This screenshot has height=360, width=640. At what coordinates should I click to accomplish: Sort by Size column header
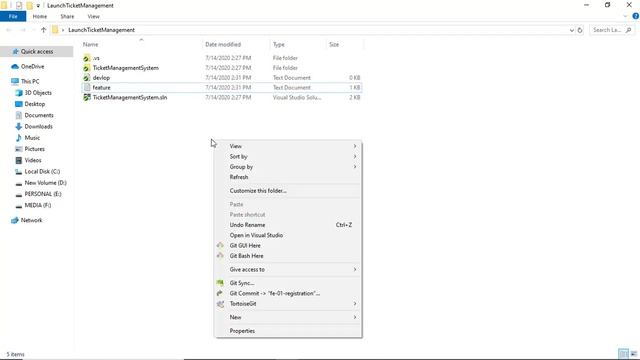pyautogui.click(x=334, y=44)
